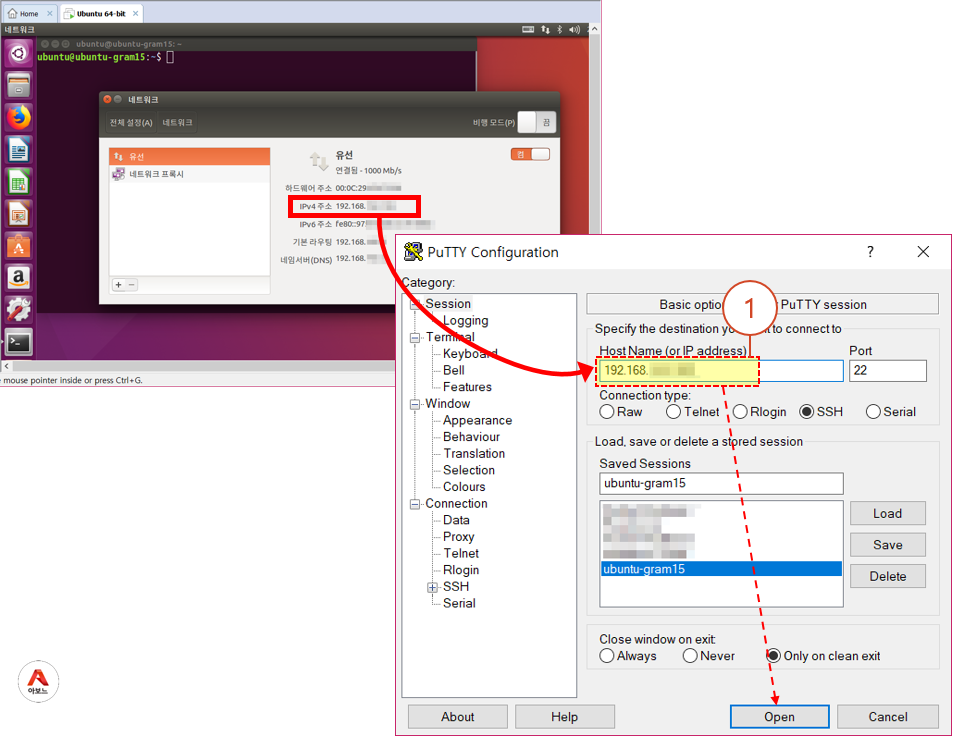
Task: Click the 네트워크 toolbar button
Action: point(177,122)
